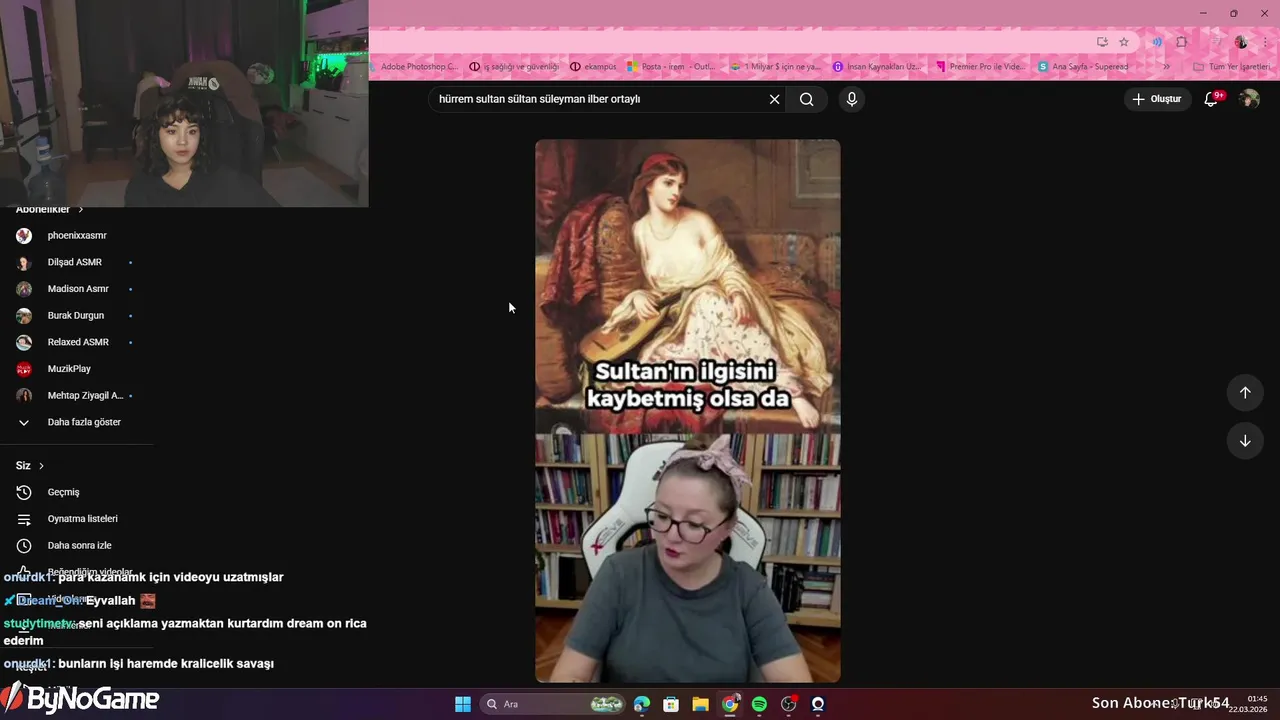This screenshot has width=1280, height=720.
Task: Go to next Short with down arrow
Action: click(x=1245, y=441)
